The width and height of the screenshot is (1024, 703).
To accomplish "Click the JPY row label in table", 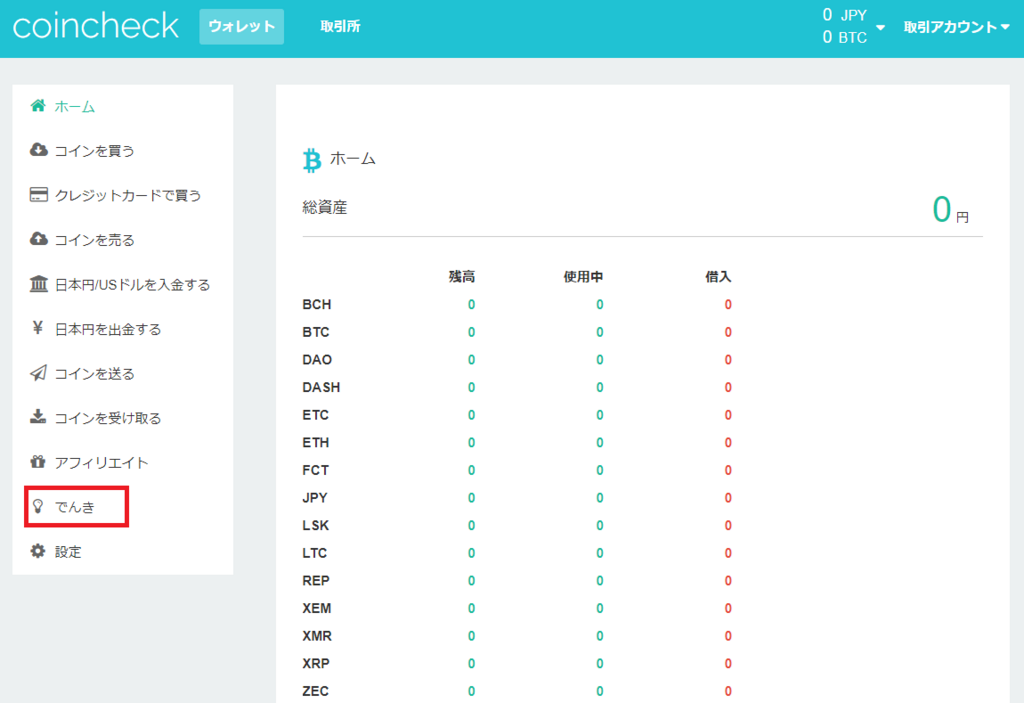I will (x=315, y=497).
